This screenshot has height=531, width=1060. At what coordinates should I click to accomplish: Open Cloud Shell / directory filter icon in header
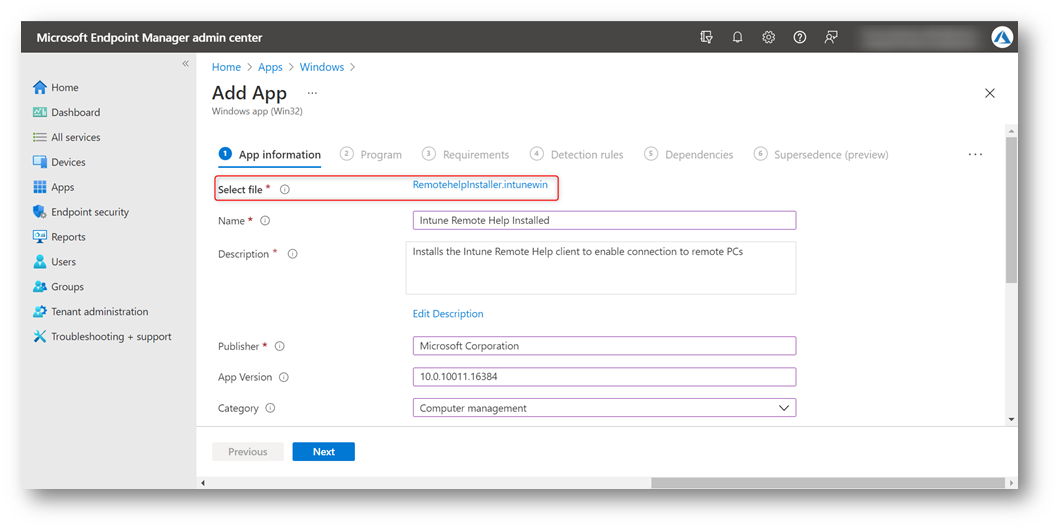coord(706,37)
